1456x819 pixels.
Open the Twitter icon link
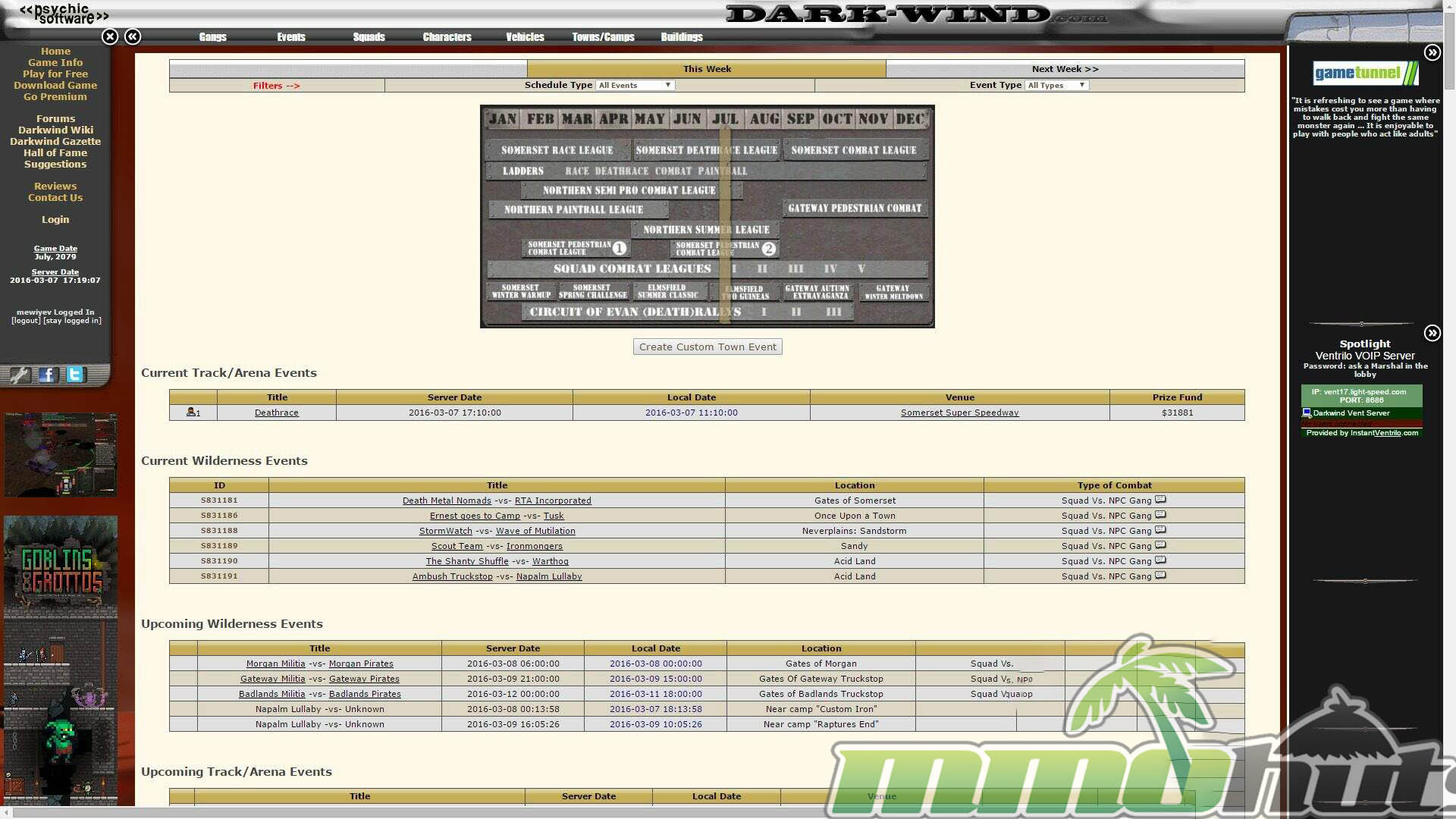coord(74,375)
